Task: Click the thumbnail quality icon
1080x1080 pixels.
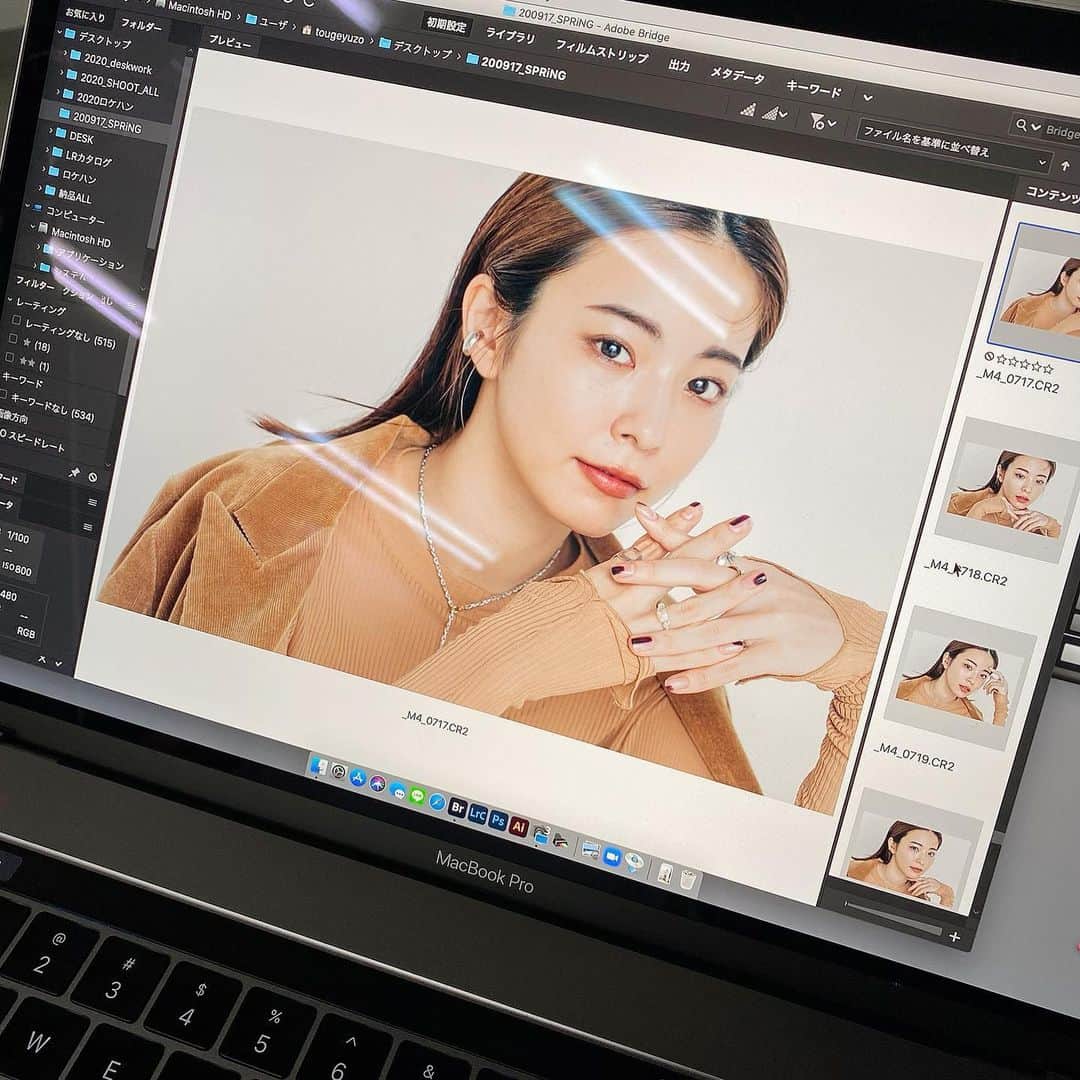Action: (x=749, y=109)
